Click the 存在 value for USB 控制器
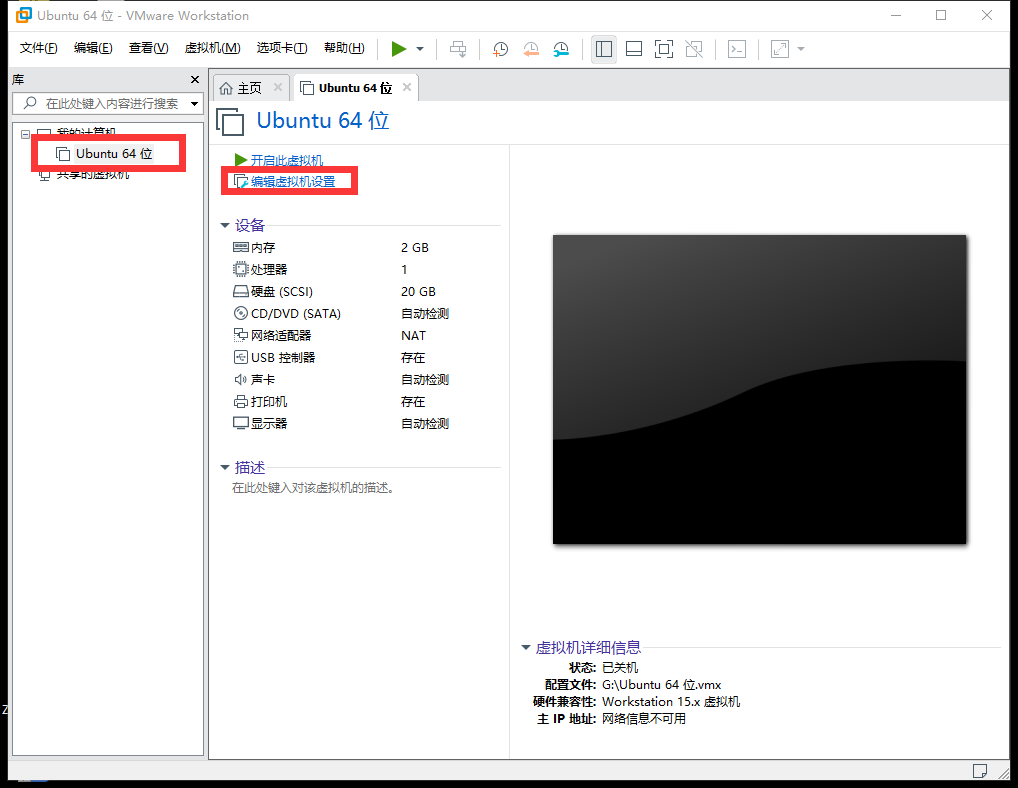 413,358
